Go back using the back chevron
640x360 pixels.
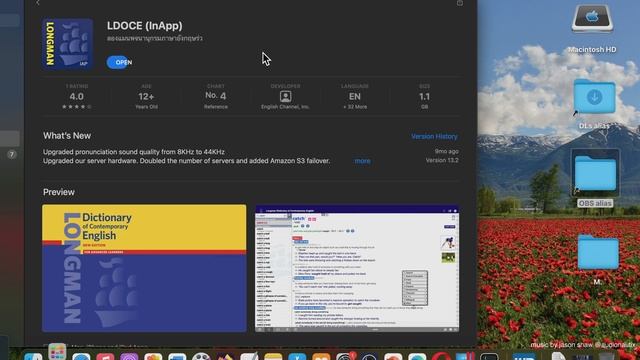click(38, 2)
